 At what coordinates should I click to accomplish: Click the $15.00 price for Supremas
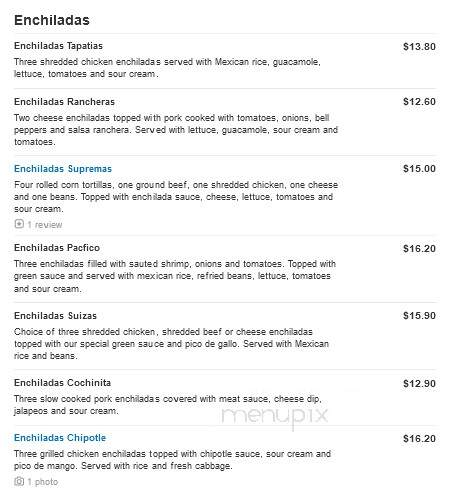pyautogui.click(x=419, y=169)
